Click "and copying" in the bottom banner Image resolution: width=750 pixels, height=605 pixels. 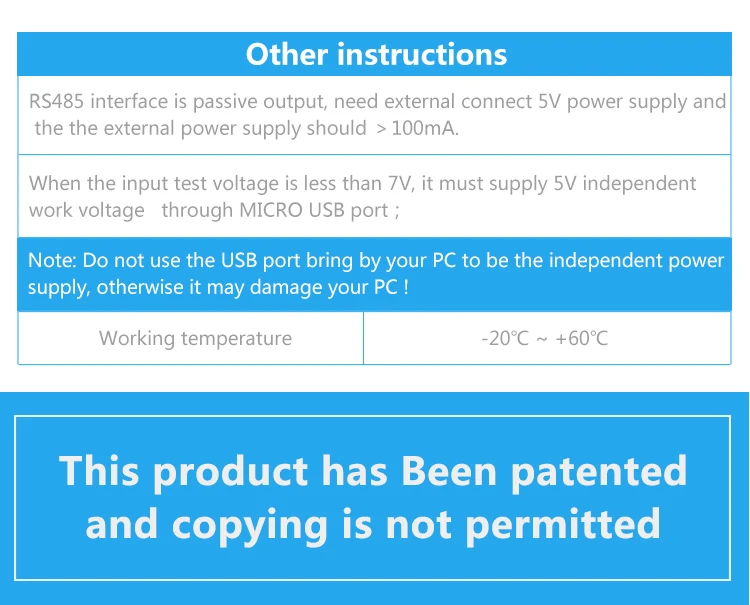pyautogui.click(x=206, y=526)
